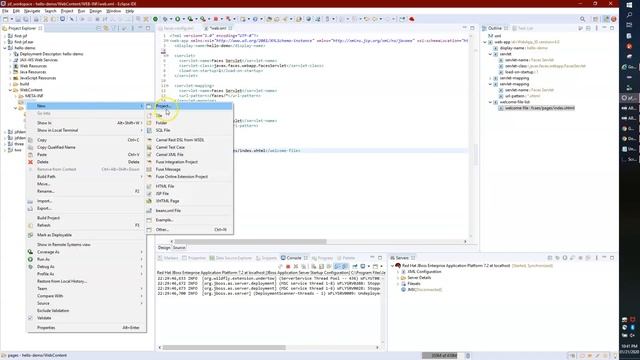Minimize the Outline view
Screen dimensions: 640x360
604,28
